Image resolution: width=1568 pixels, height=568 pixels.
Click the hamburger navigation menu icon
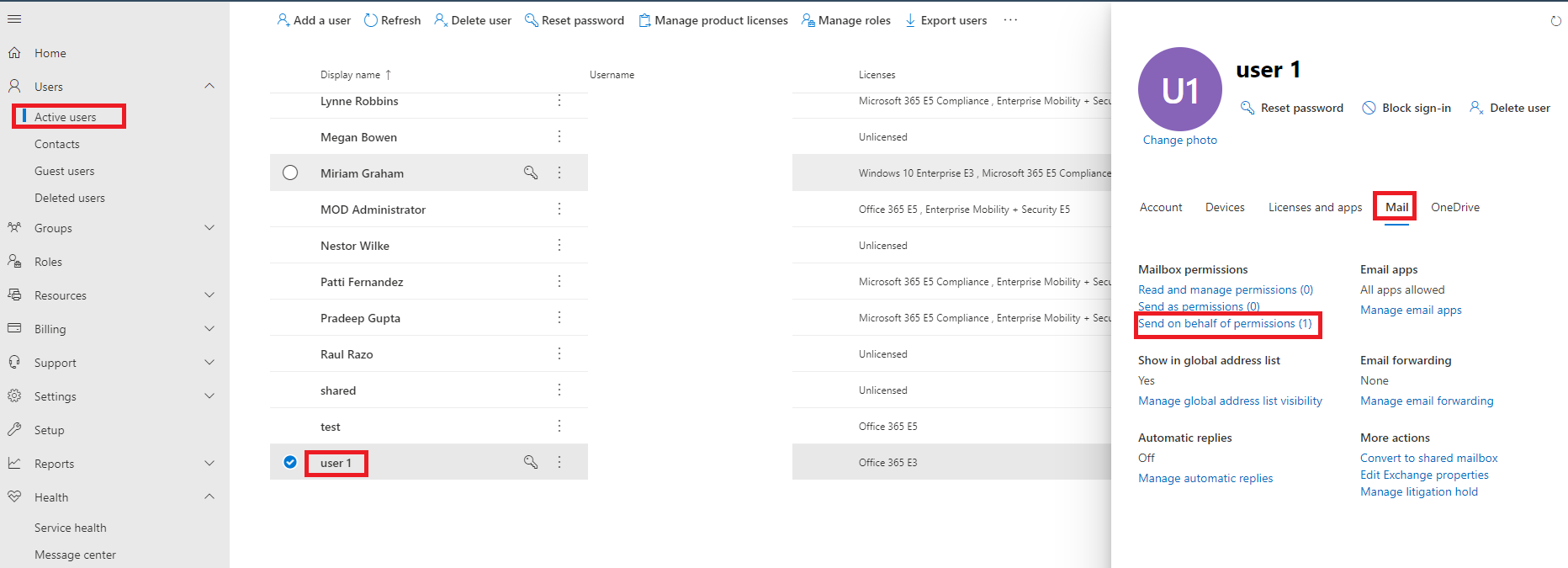click(x=14, y=19)
